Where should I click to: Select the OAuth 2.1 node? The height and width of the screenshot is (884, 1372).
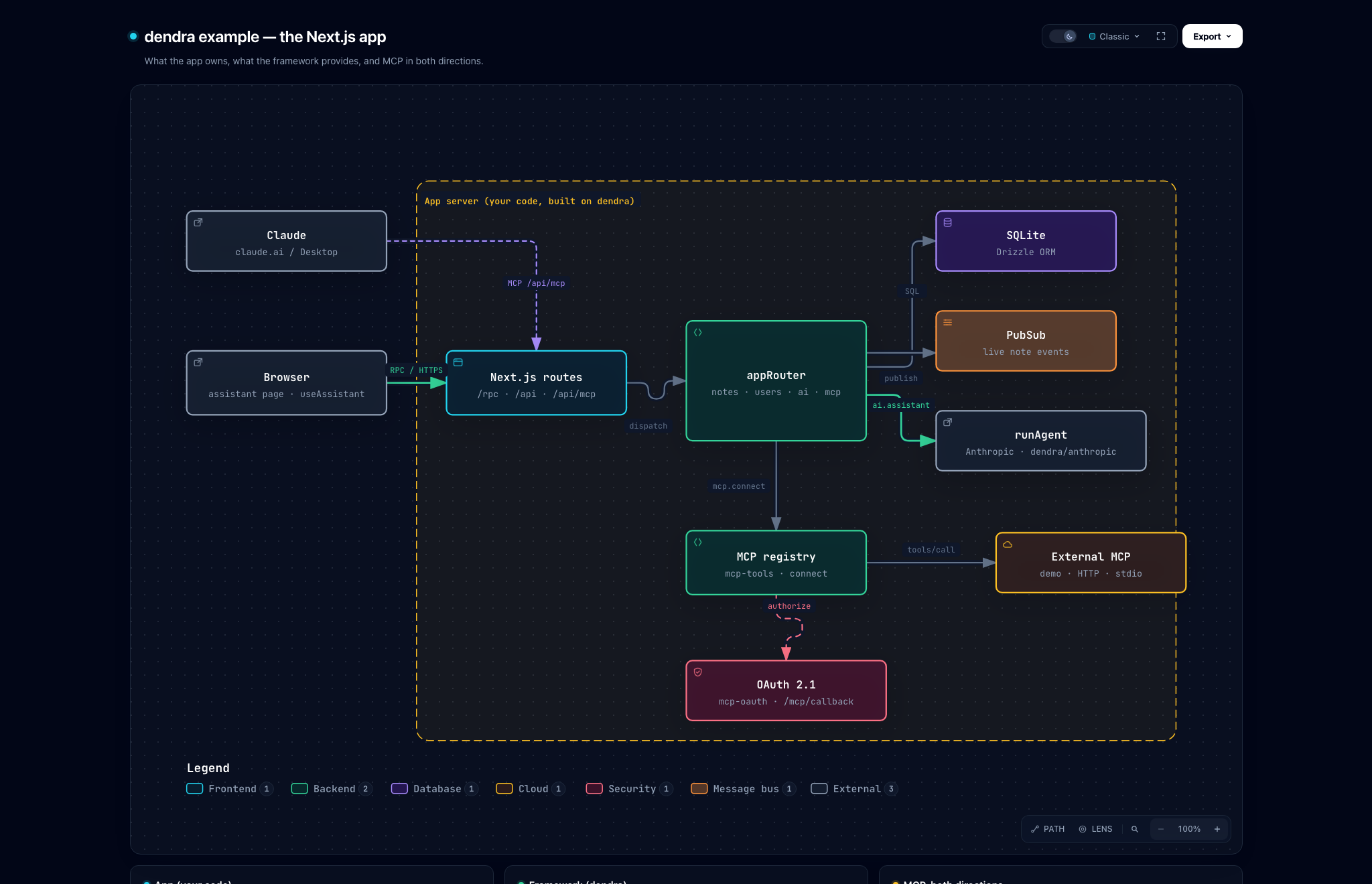click(786, 690)
